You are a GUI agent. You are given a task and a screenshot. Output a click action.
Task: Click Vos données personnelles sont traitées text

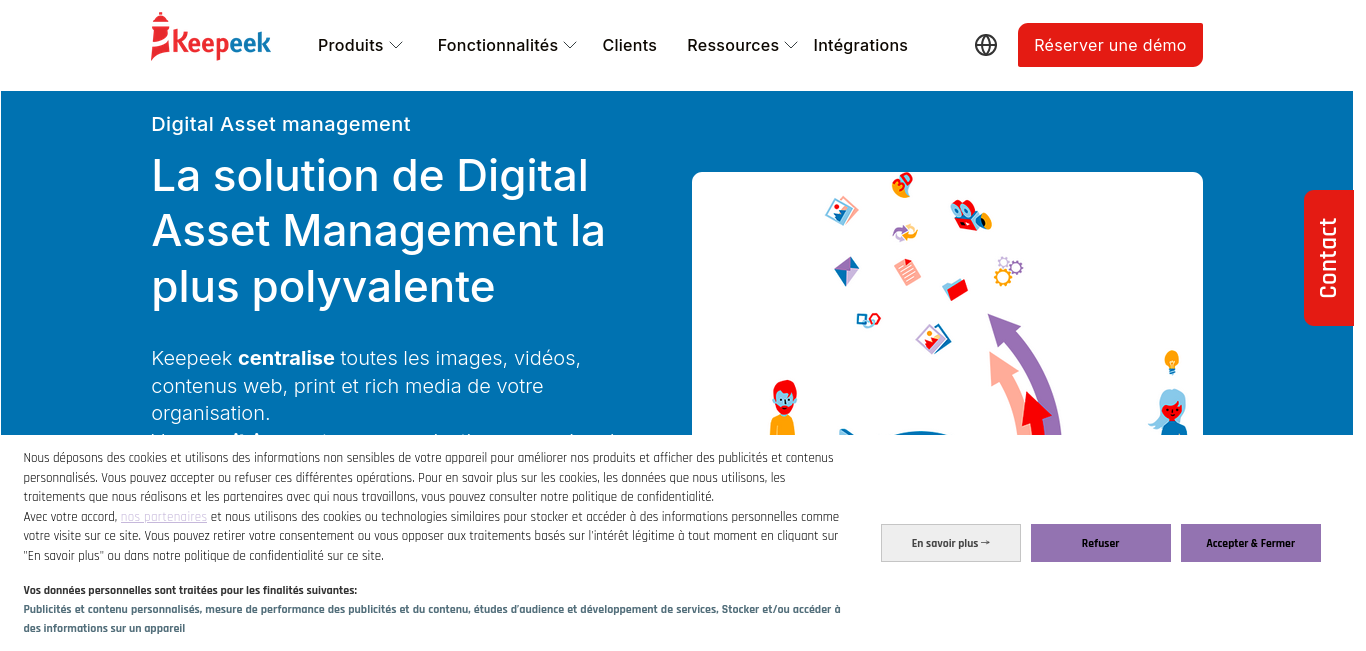190,590
